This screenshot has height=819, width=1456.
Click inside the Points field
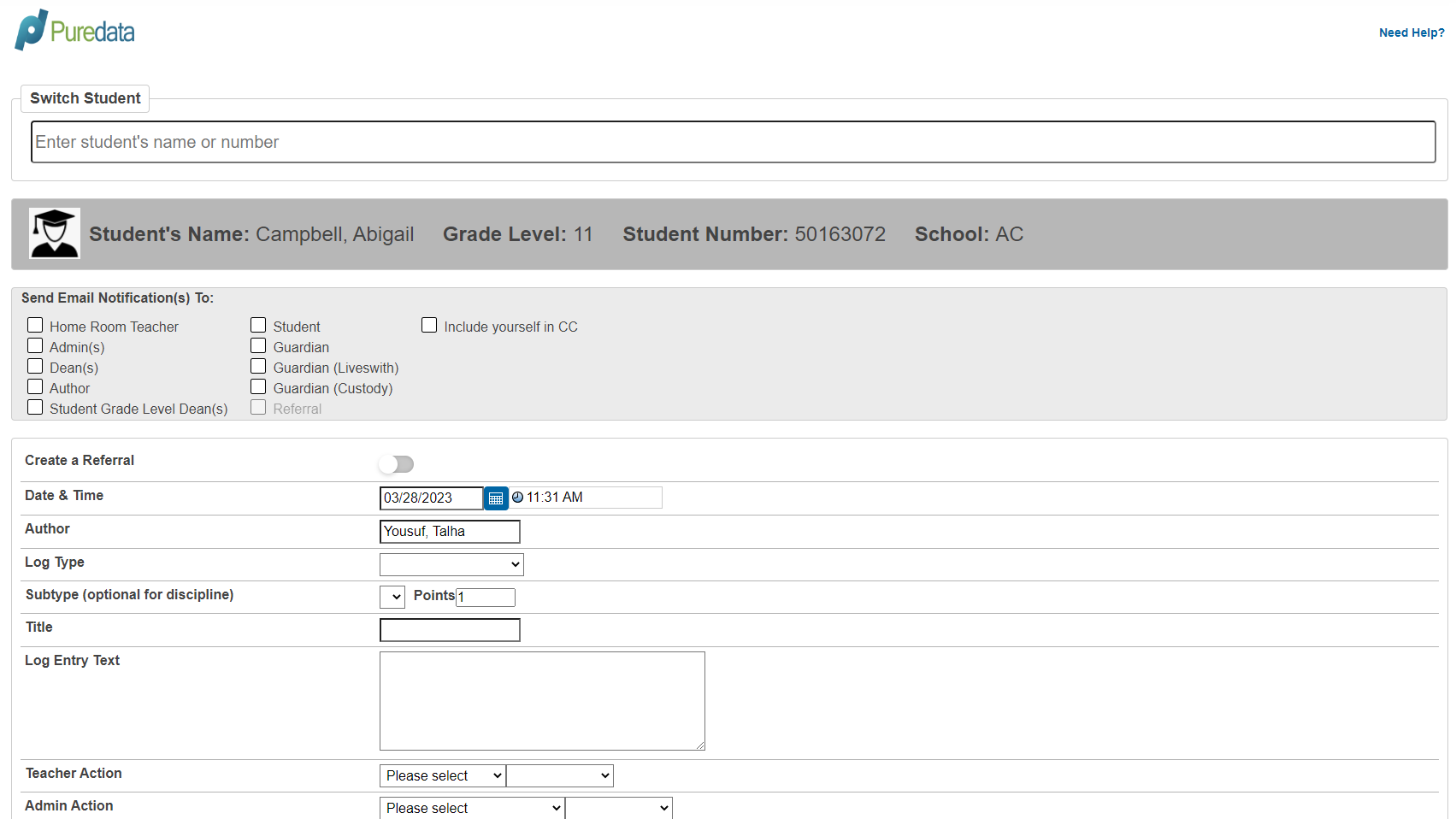point(485,597)
